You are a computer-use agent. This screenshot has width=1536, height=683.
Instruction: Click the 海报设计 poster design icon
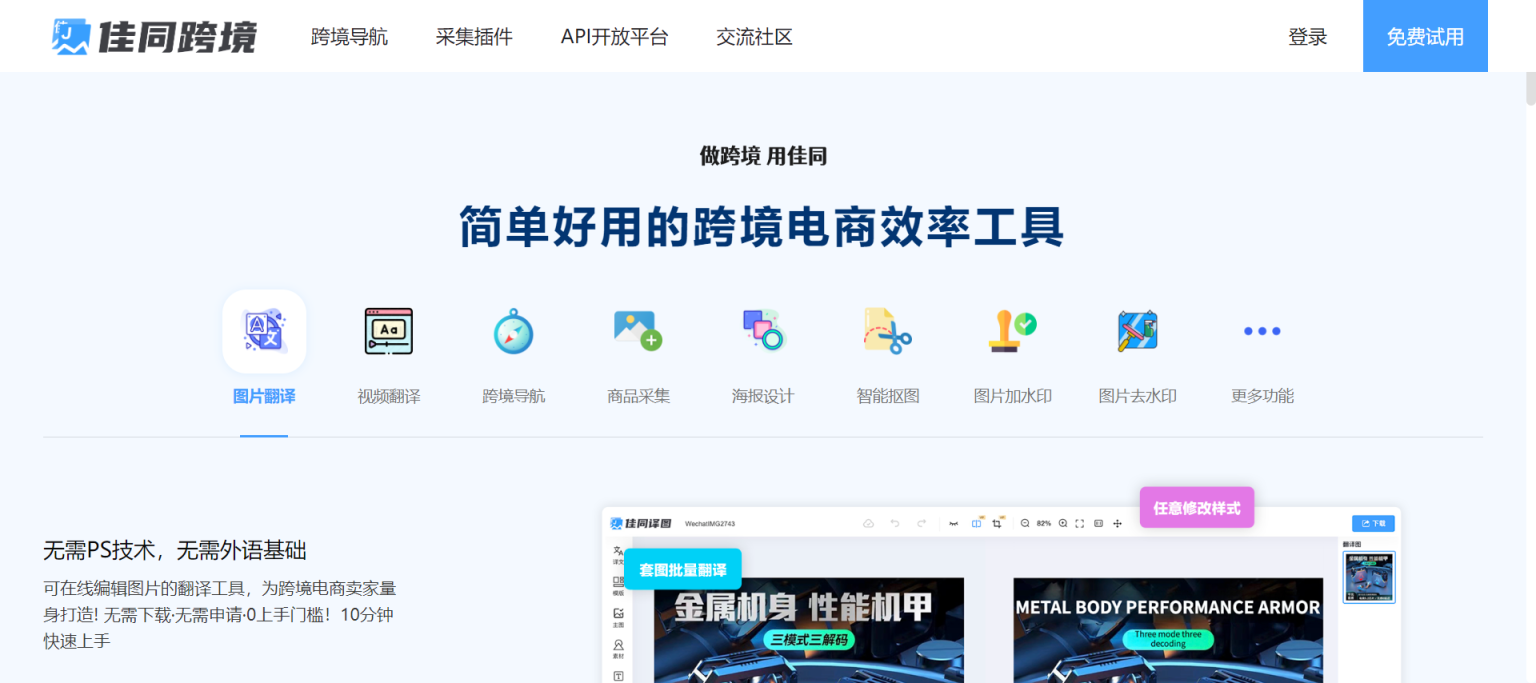coord(762,331)
